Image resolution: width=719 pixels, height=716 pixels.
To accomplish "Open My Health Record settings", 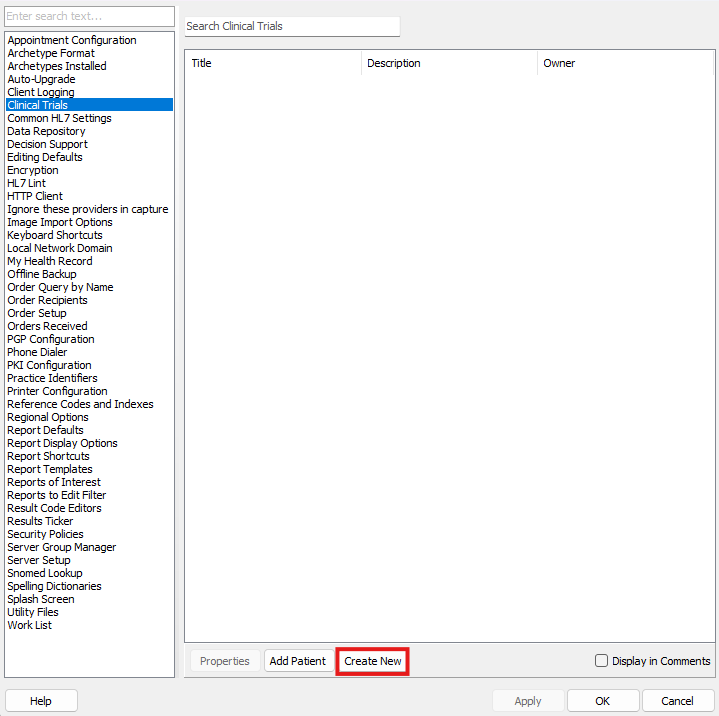I will tap(50, 261).
